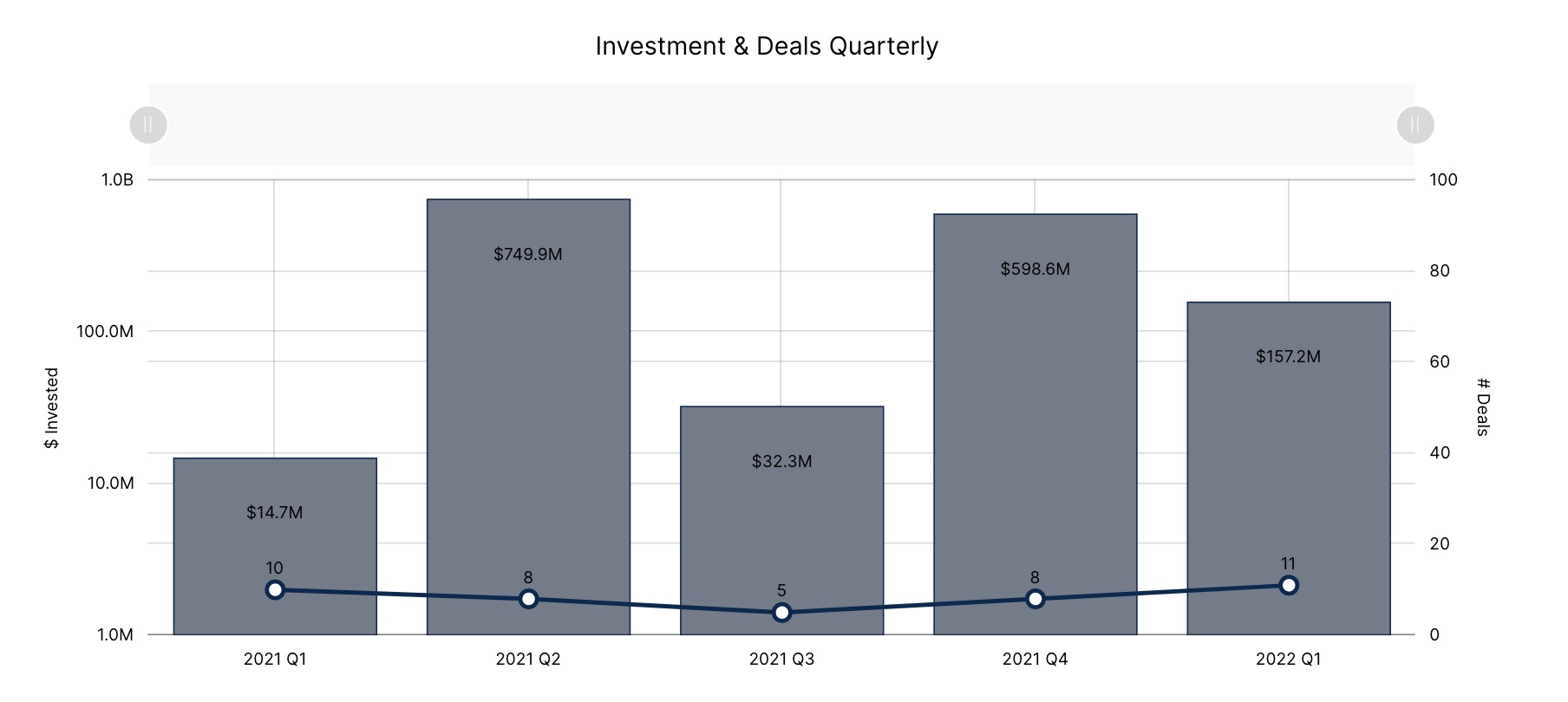
Task: Click the right range slider handle
Action: pos(1415,125)
